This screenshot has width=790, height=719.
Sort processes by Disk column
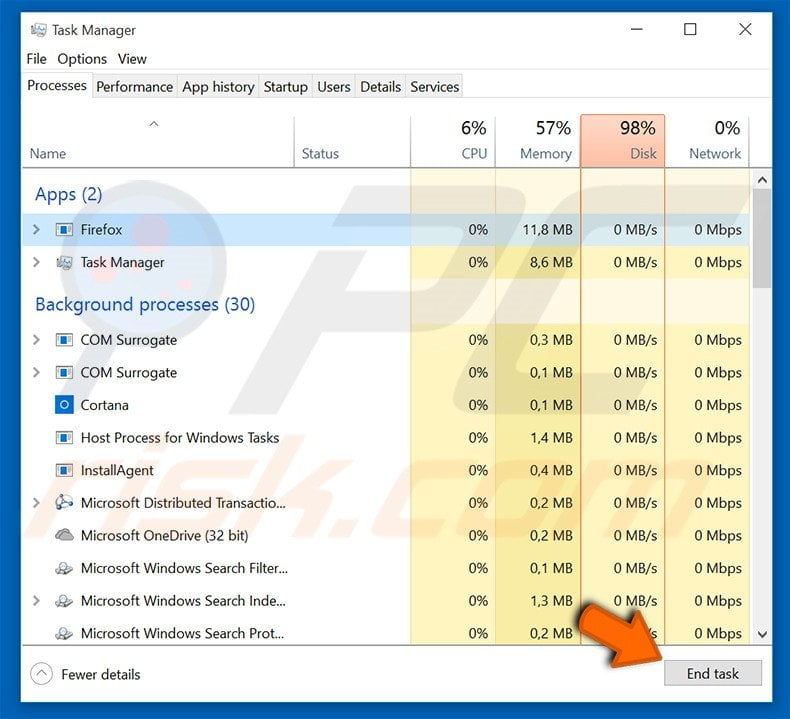coord(623,141)
